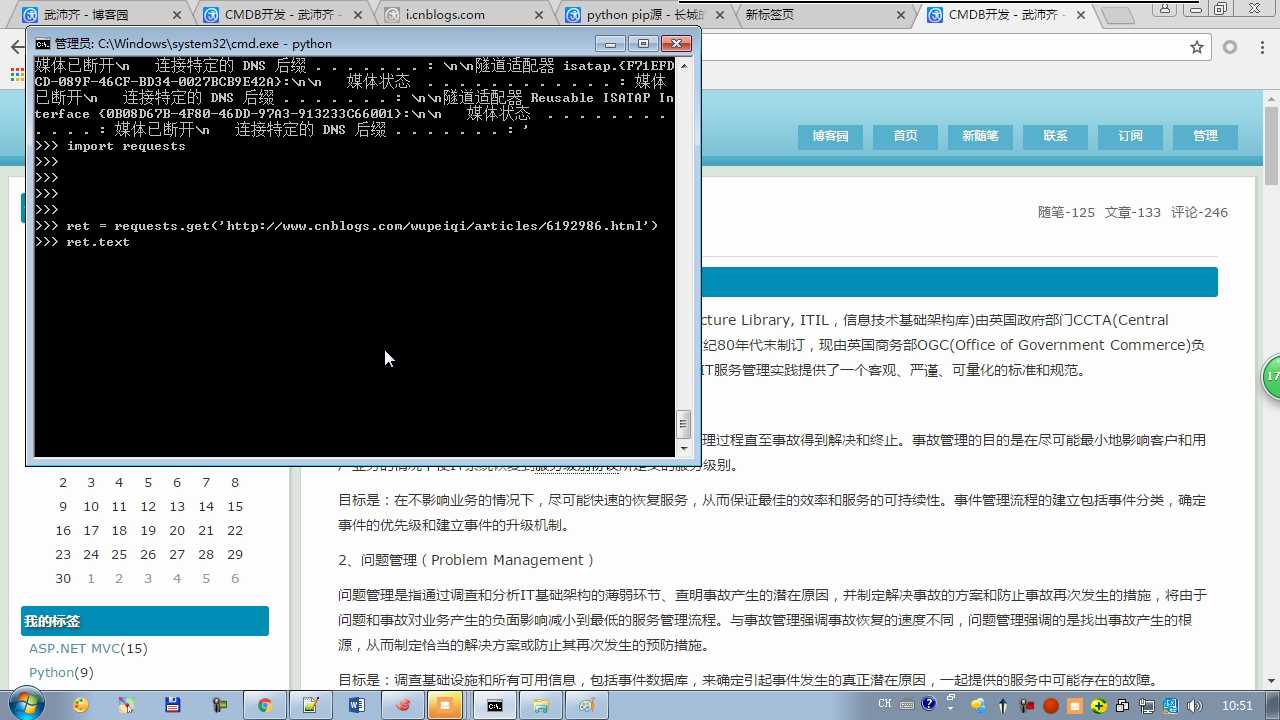
Task: Open a new Chrome tab
Action: [x=1119, y=16]
